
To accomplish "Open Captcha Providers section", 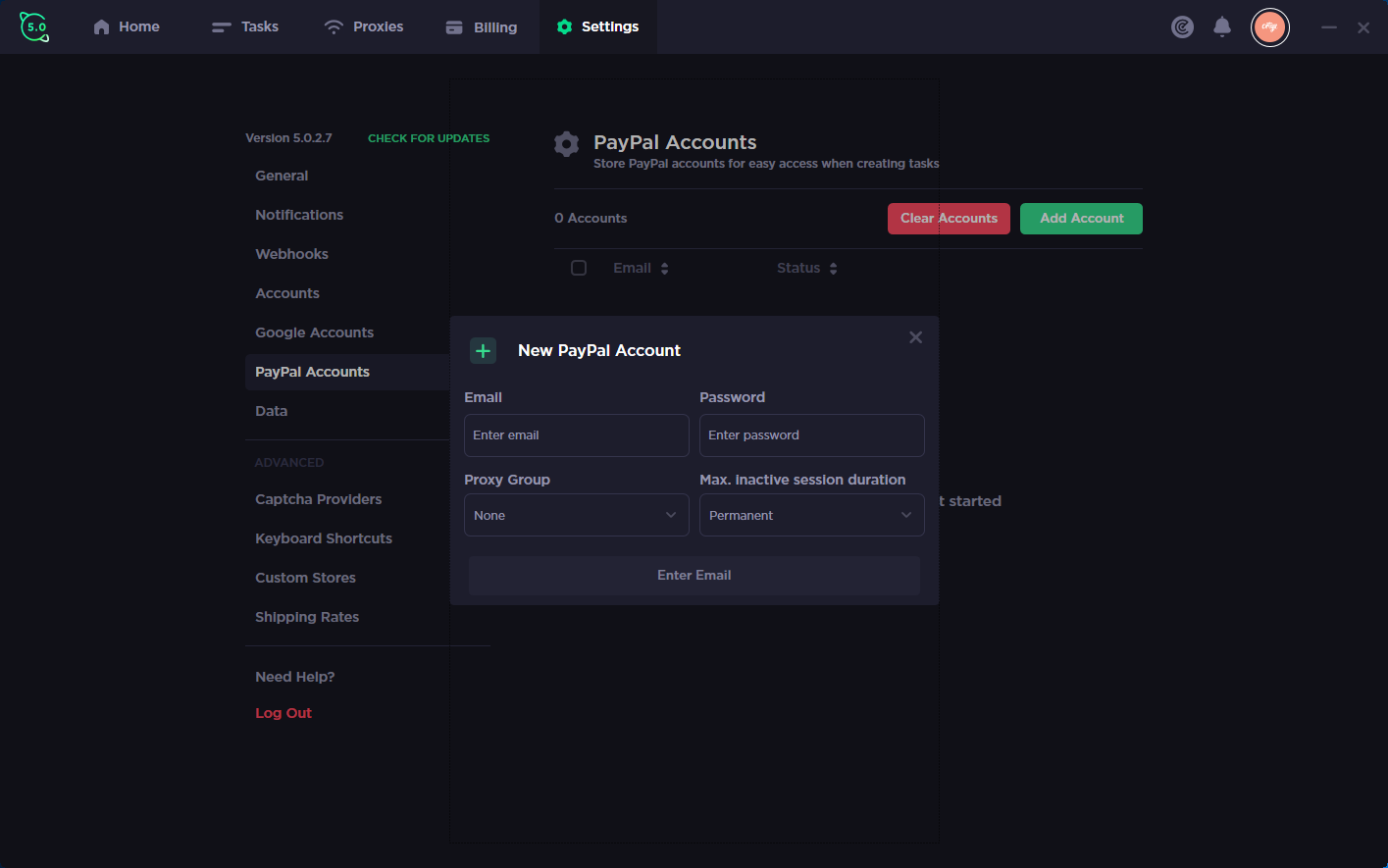I will pyautogui.click(x=318, y=499).
